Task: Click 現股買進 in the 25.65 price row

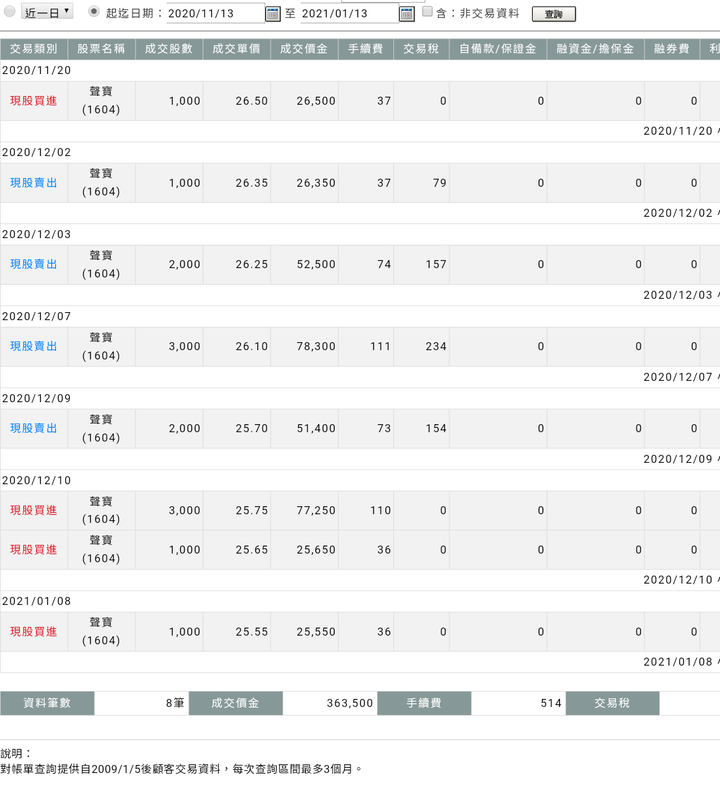Action: pos(34,550)
